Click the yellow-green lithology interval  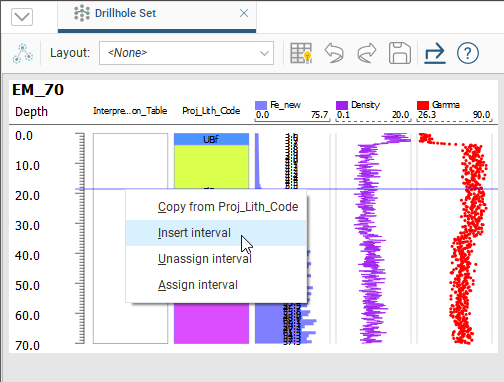(x=211, y=167)
